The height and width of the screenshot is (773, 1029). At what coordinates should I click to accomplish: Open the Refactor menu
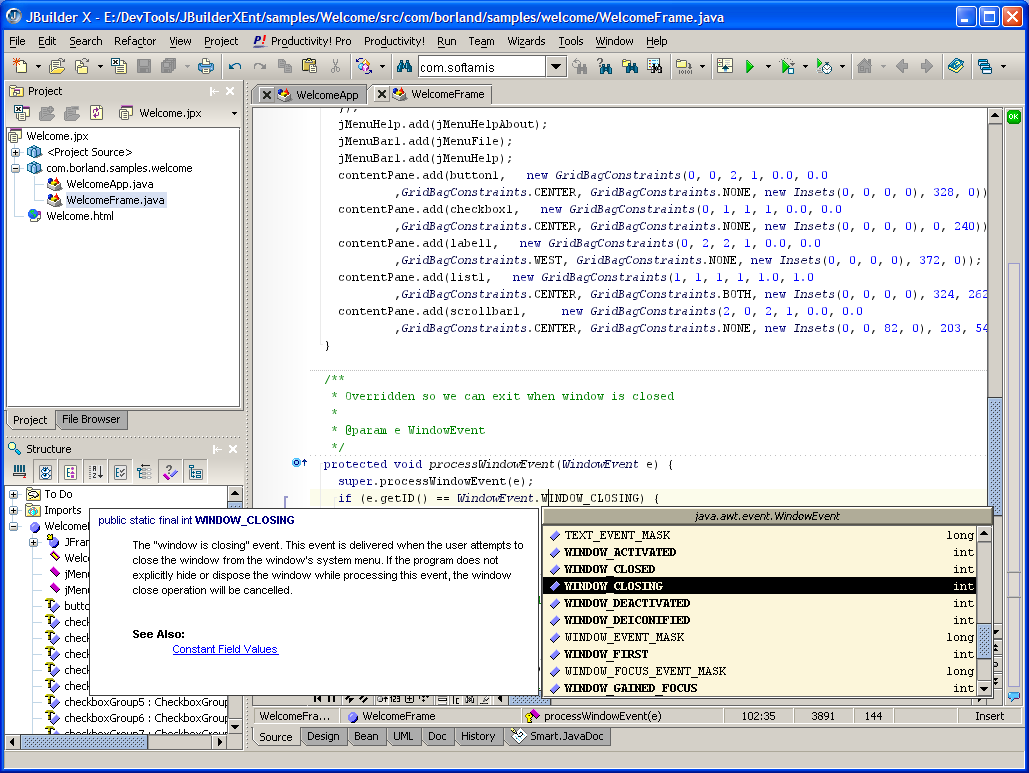tap(135, 41)
